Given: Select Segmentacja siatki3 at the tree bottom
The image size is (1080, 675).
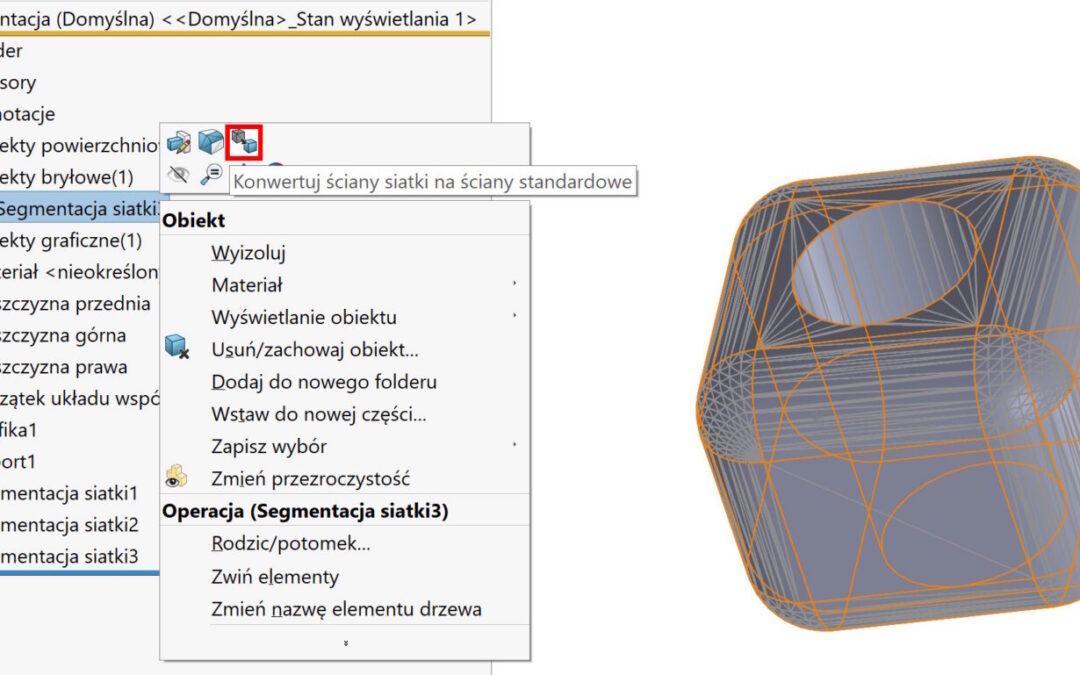Looking at the screenshot, I should coord(68,557).
